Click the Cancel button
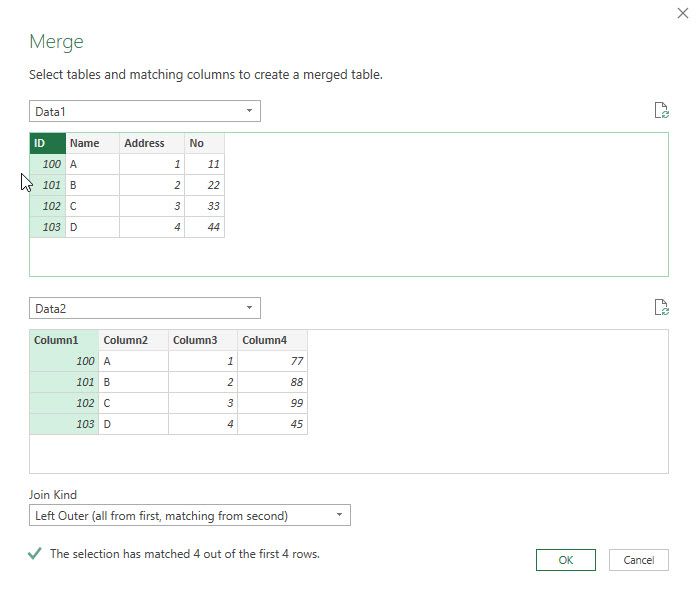Image resolution: width=699 pixels, height=600 pixels. [639, 560]
